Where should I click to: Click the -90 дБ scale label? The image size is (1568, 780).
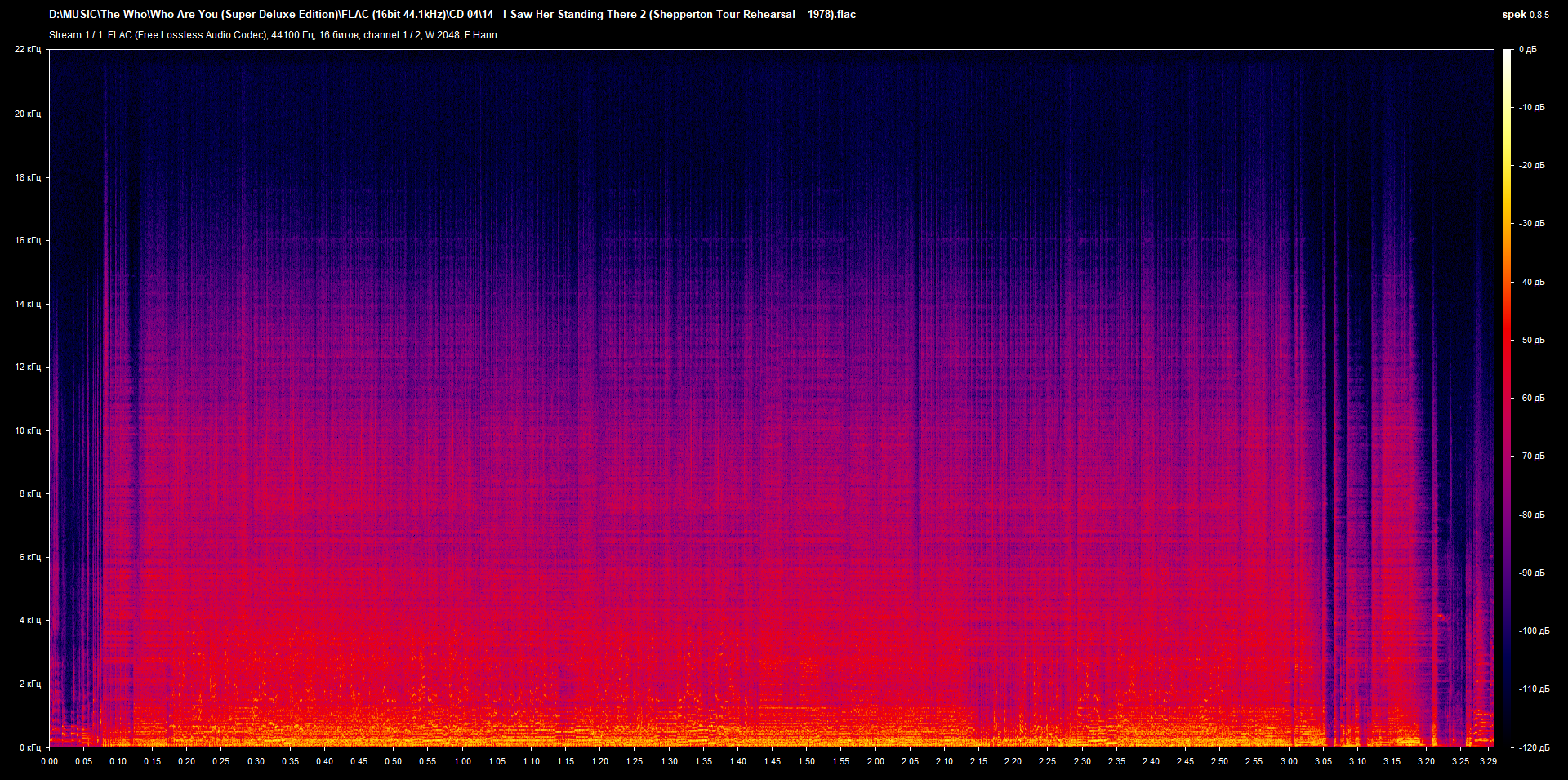pyautogui.click(x=1531, y=573)
